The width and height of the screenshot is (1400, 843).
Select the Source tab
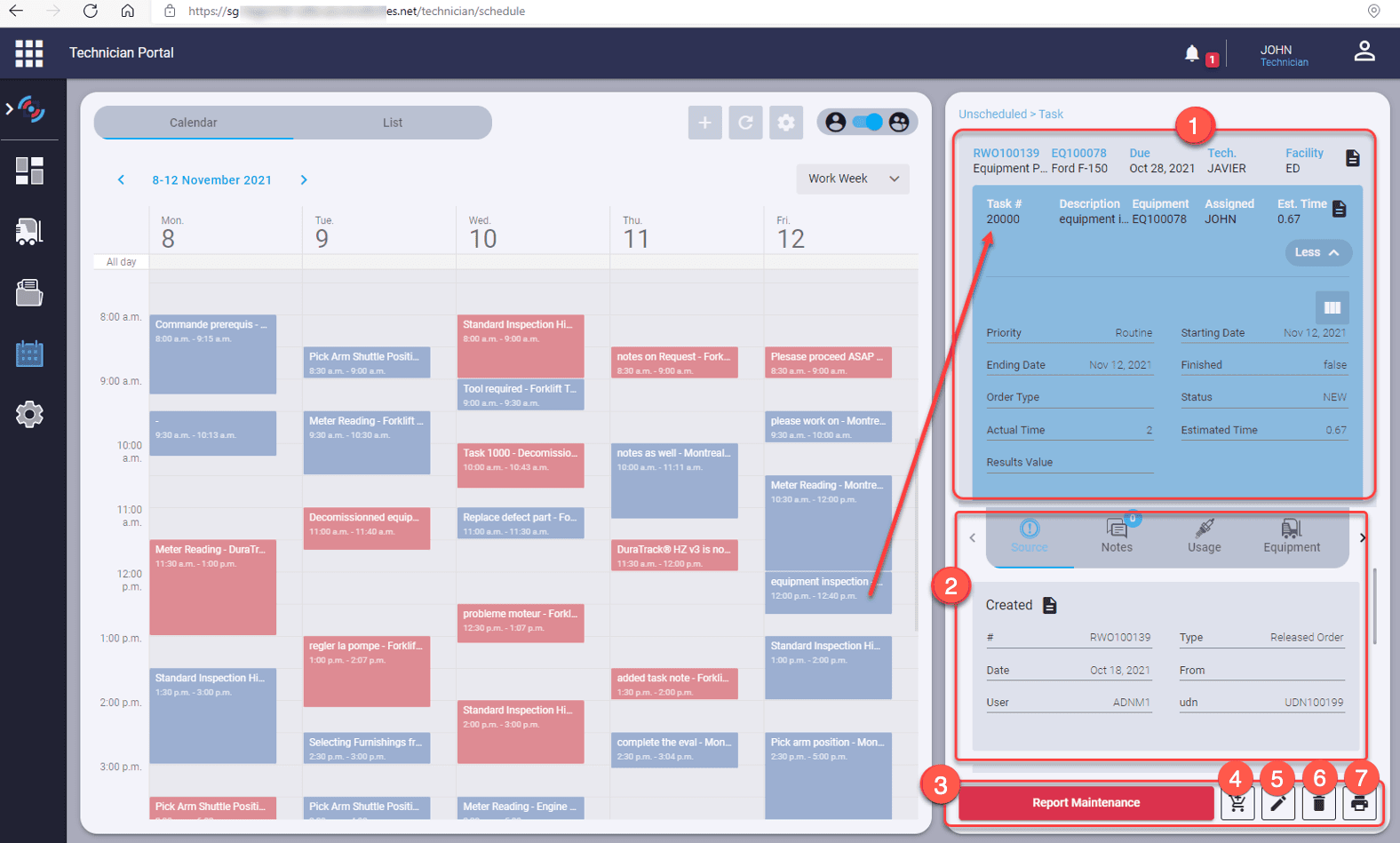pos(1030,537)
